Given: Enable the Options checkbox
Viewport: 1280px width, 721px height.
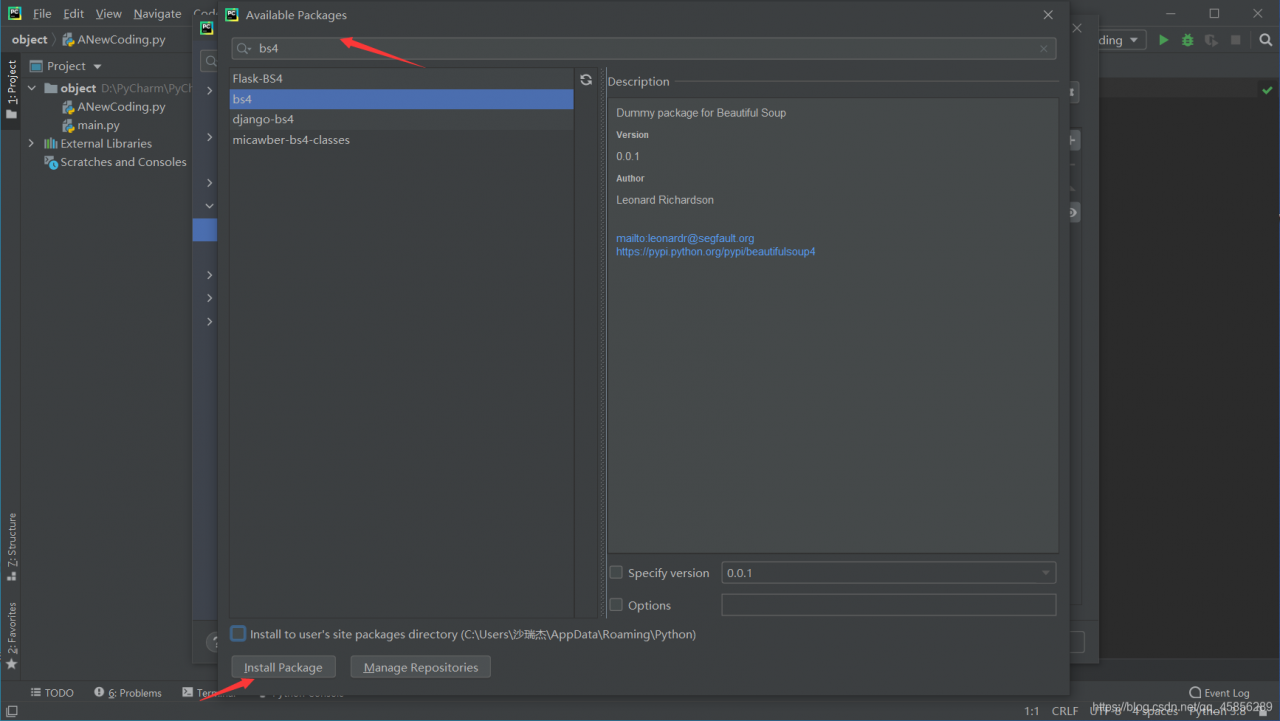Looking at the screenshot, I should tap(616, 605).
